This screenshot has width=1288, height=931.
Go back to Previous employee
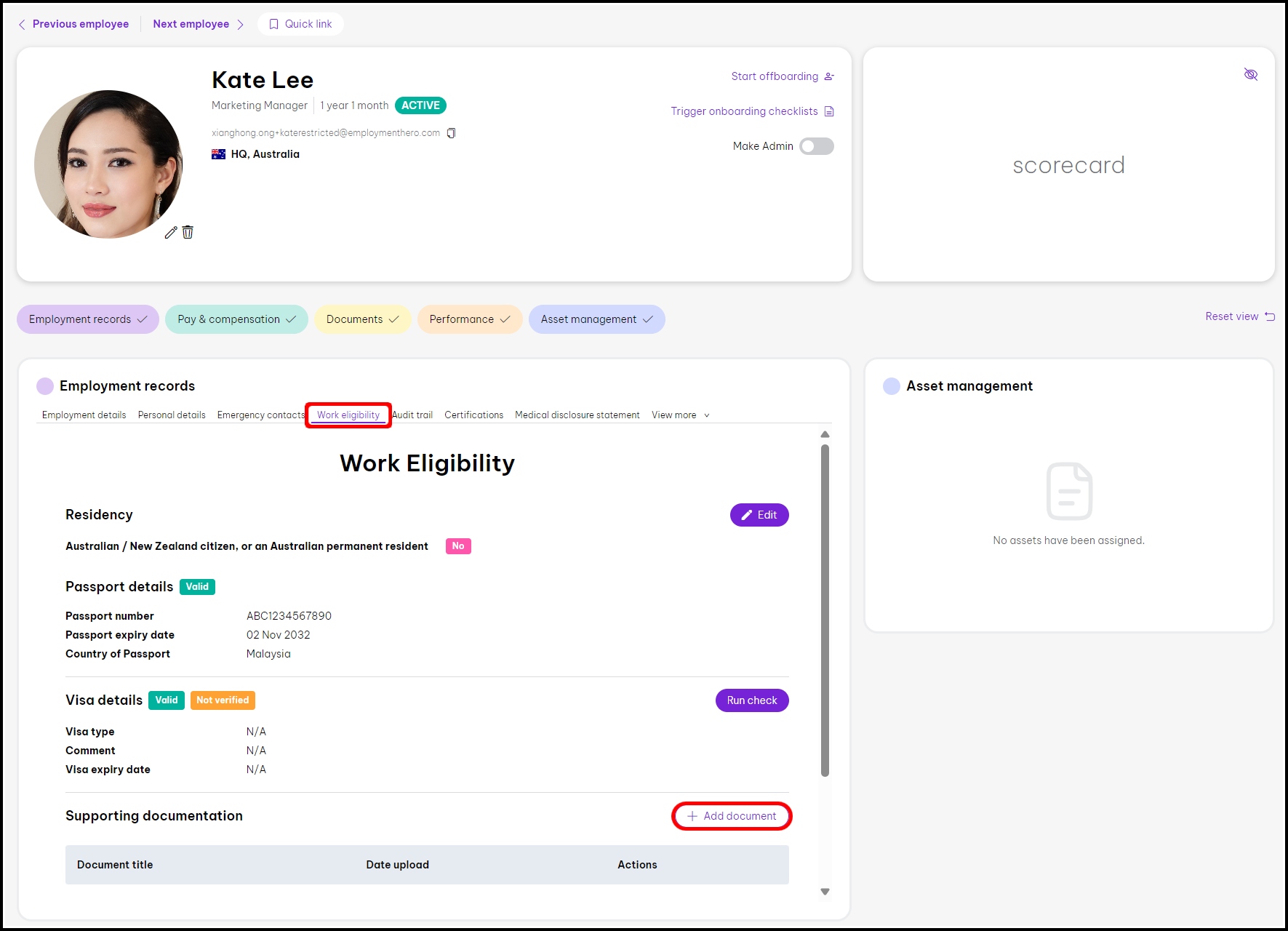point(73,24)
